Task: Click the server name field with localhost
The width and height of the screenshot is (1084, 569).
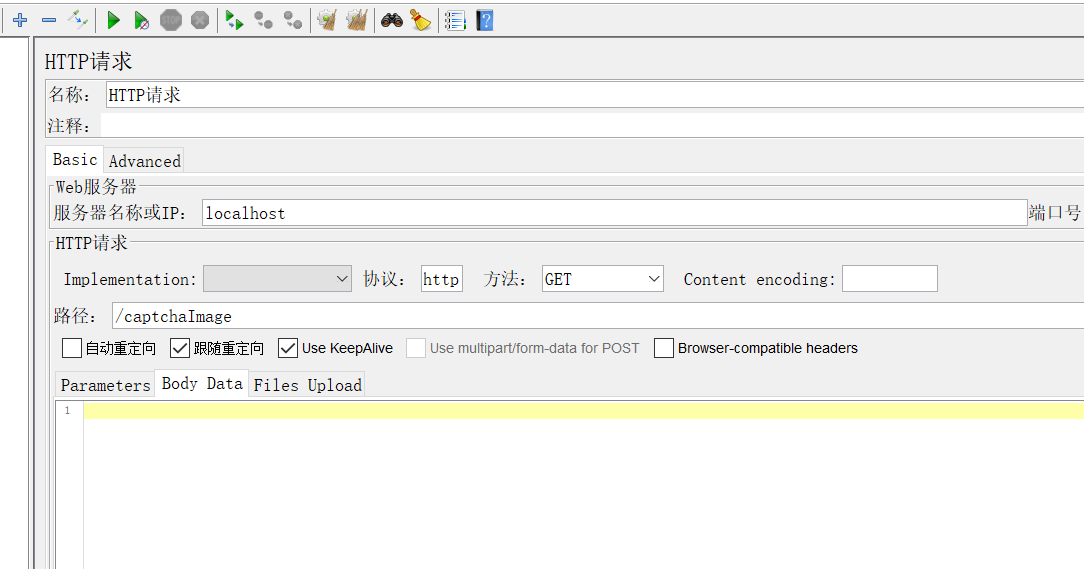Action: pos(615,213)
